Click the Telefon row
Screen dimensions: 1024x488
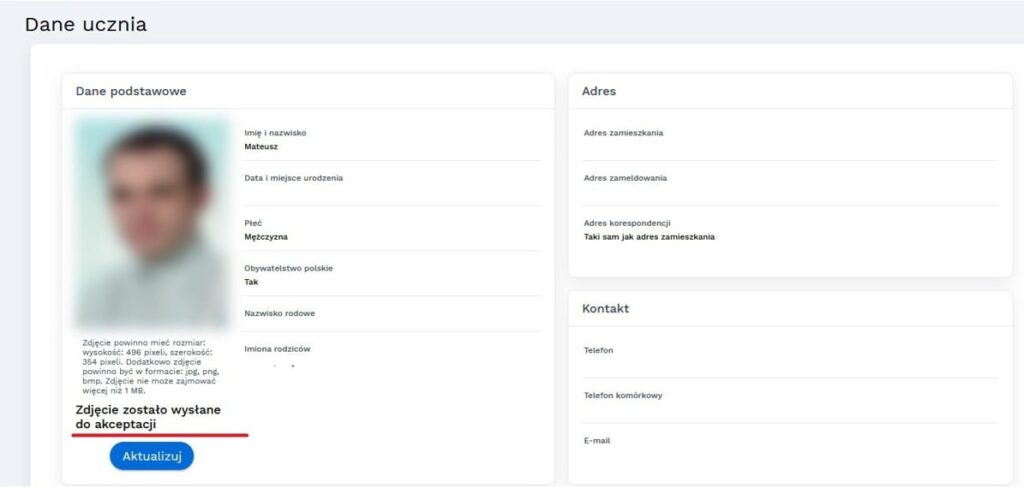point(790,356)
